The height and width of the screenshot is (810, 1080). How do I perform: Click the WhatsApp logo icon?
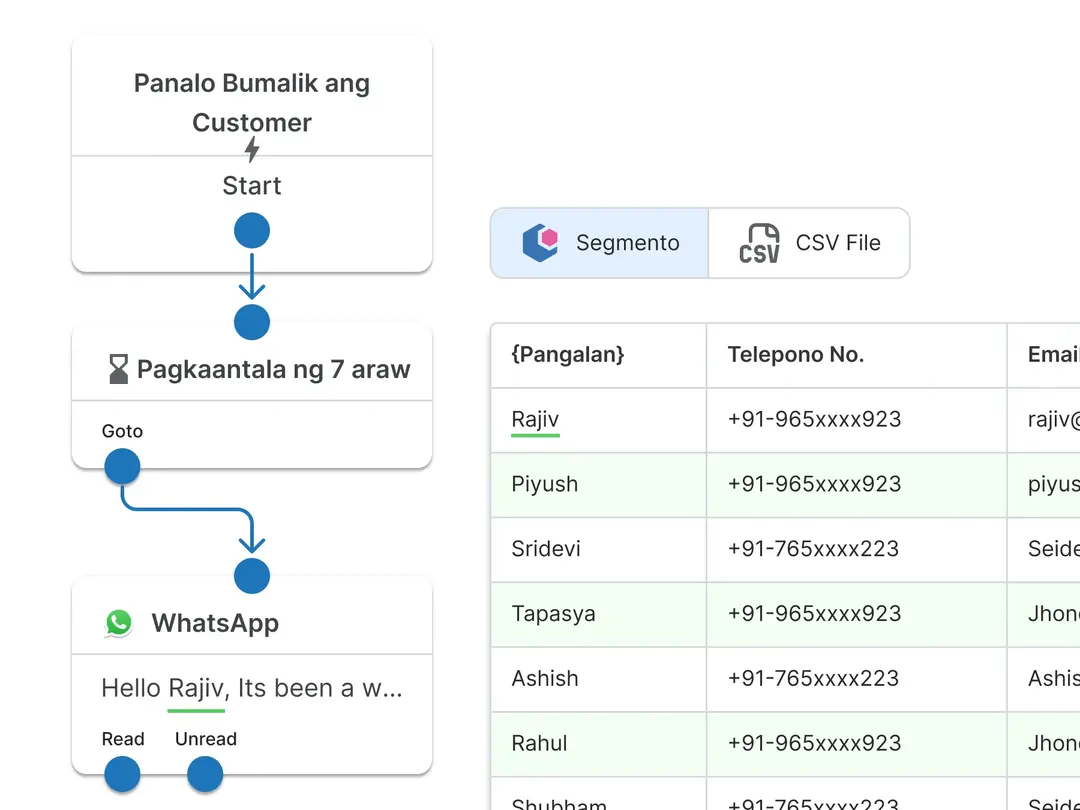119,623
